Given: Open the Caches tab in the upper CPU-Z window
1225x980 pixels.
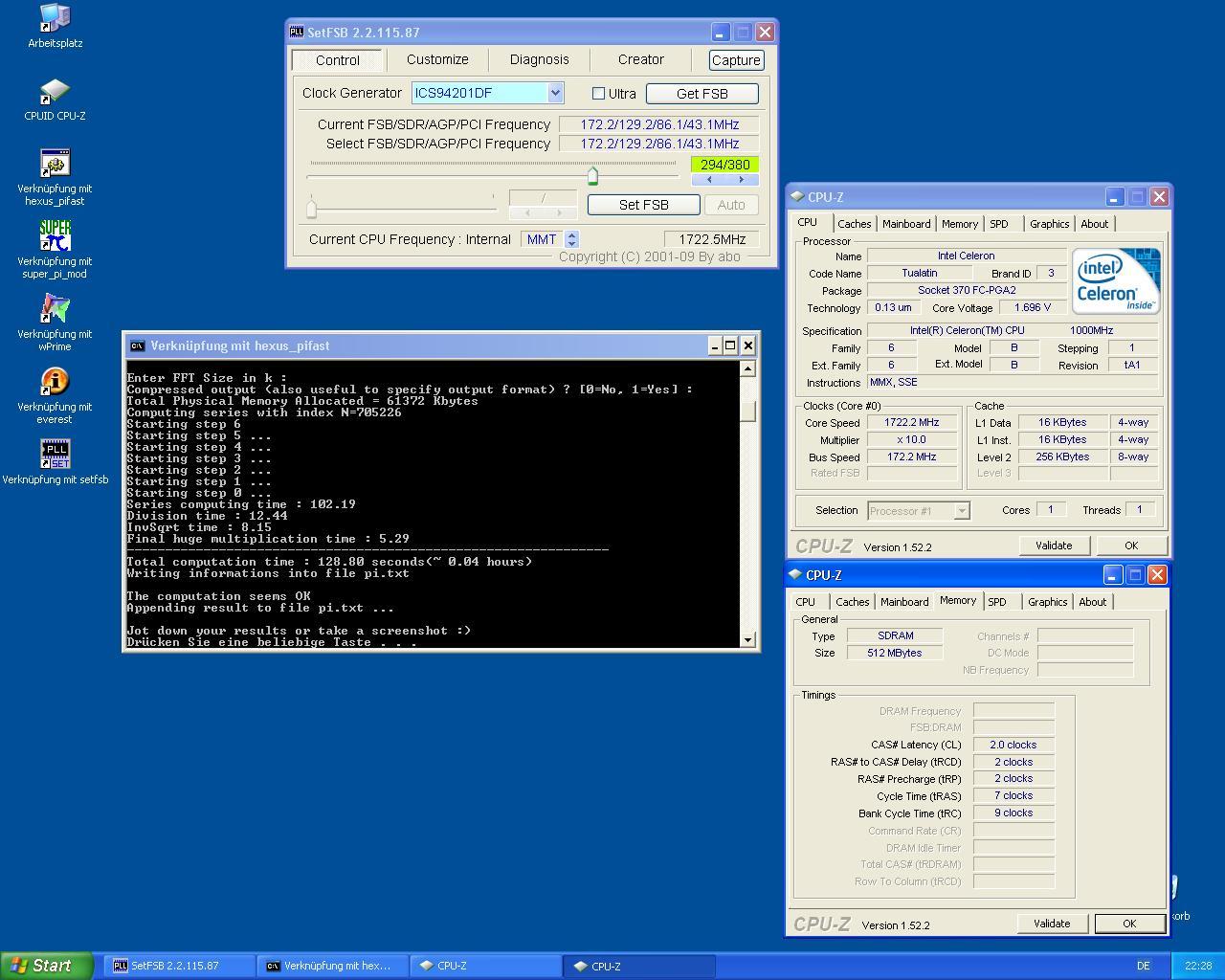Looking at the screenshot, I should click(854, 224).
